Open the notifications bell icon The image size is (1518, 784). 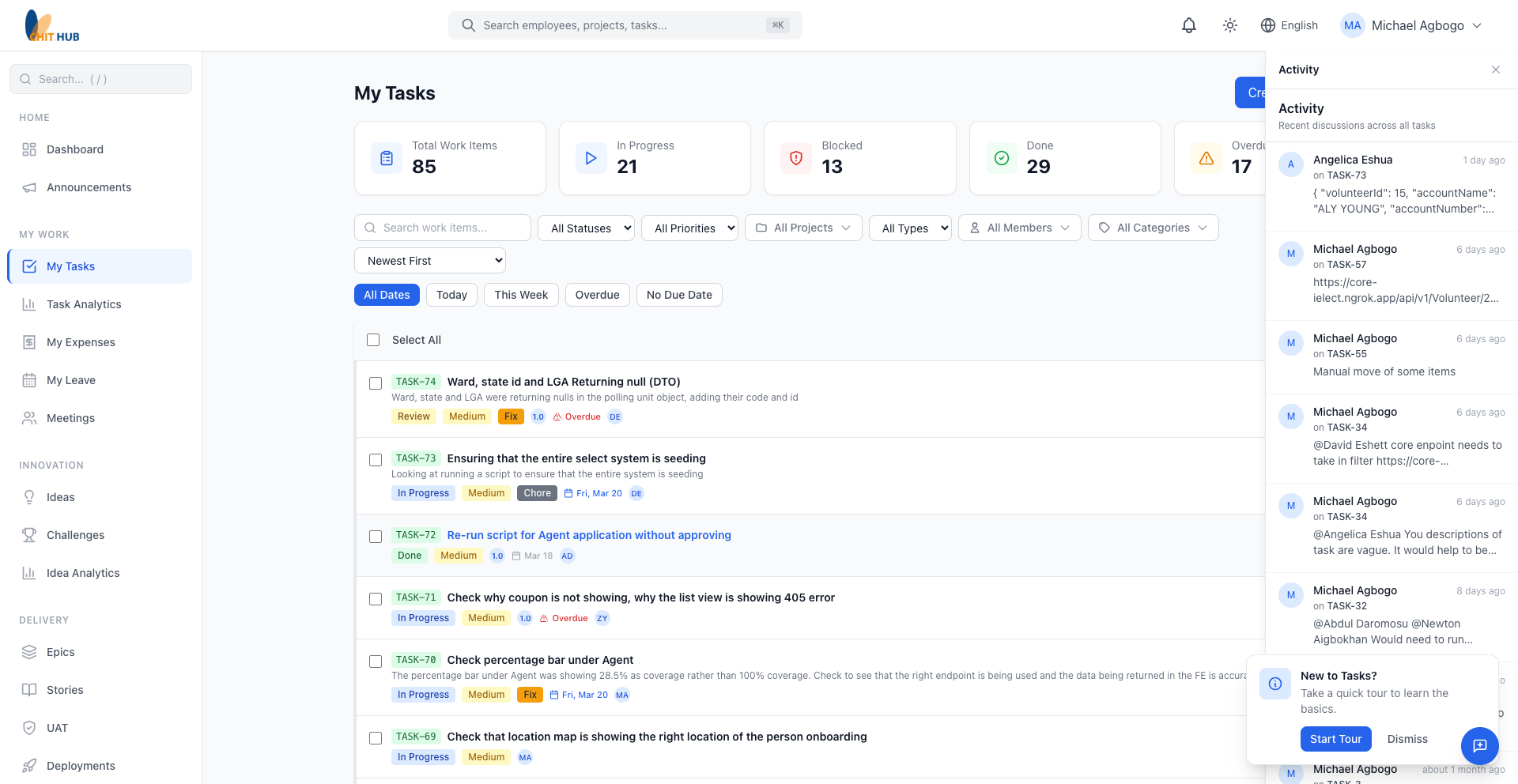[1189, 25]
